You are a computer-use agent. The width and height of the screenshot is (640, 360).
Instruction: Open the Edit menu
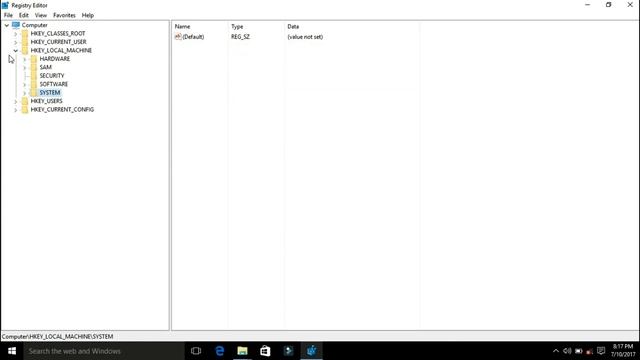(x=24, y=15)
